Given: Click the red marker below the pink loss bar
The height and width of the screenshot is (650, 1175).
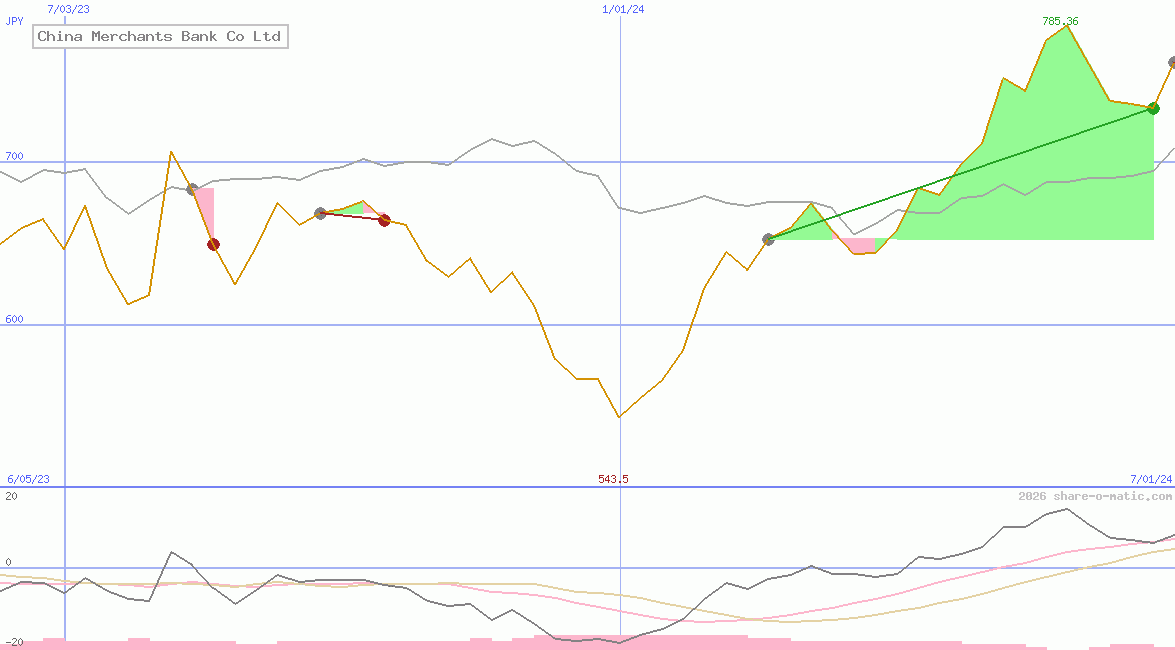Looking at the screenshot, I should [214, 244].
